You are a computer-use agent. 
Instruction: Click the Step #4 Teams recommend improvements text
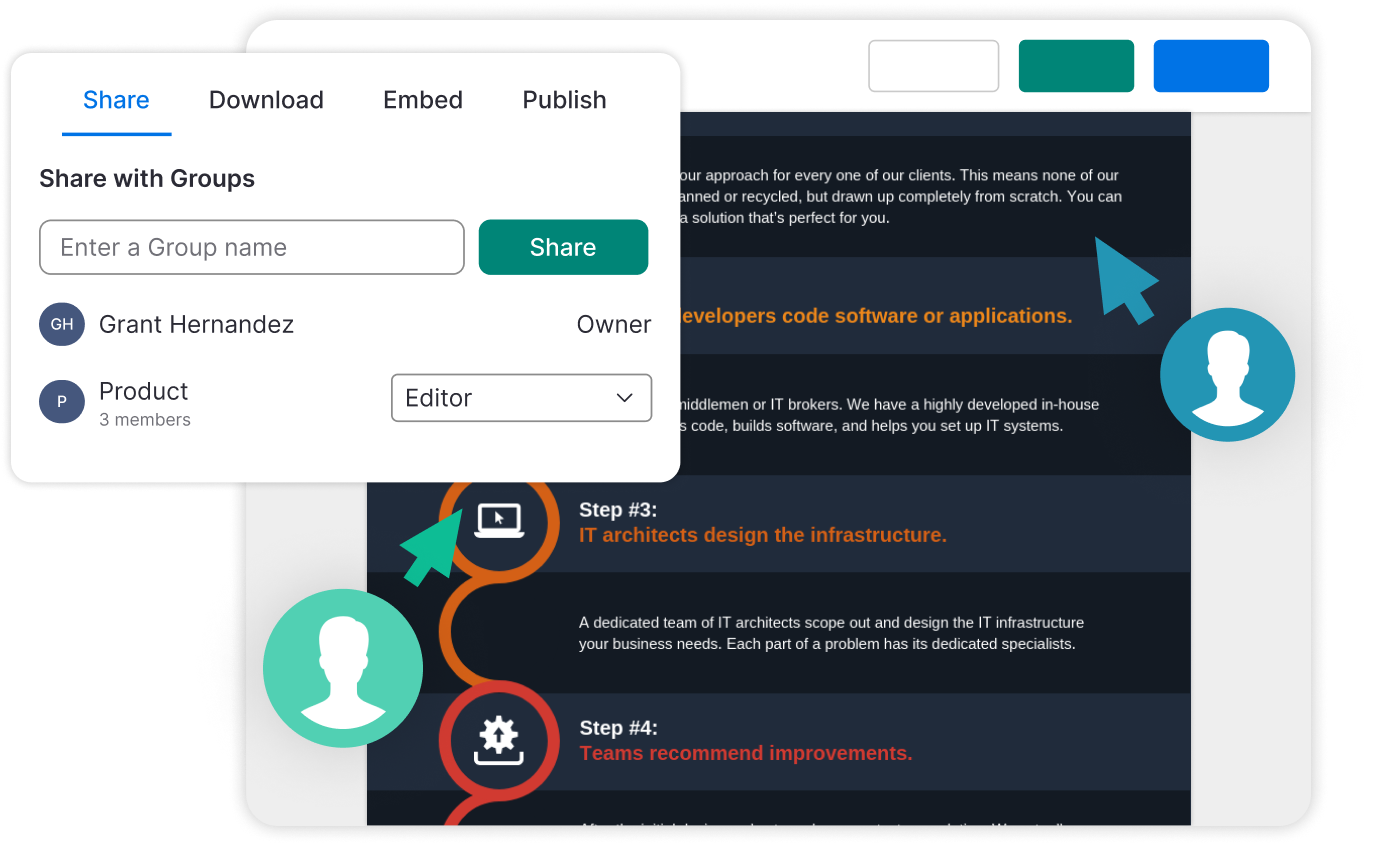point(746,753)
